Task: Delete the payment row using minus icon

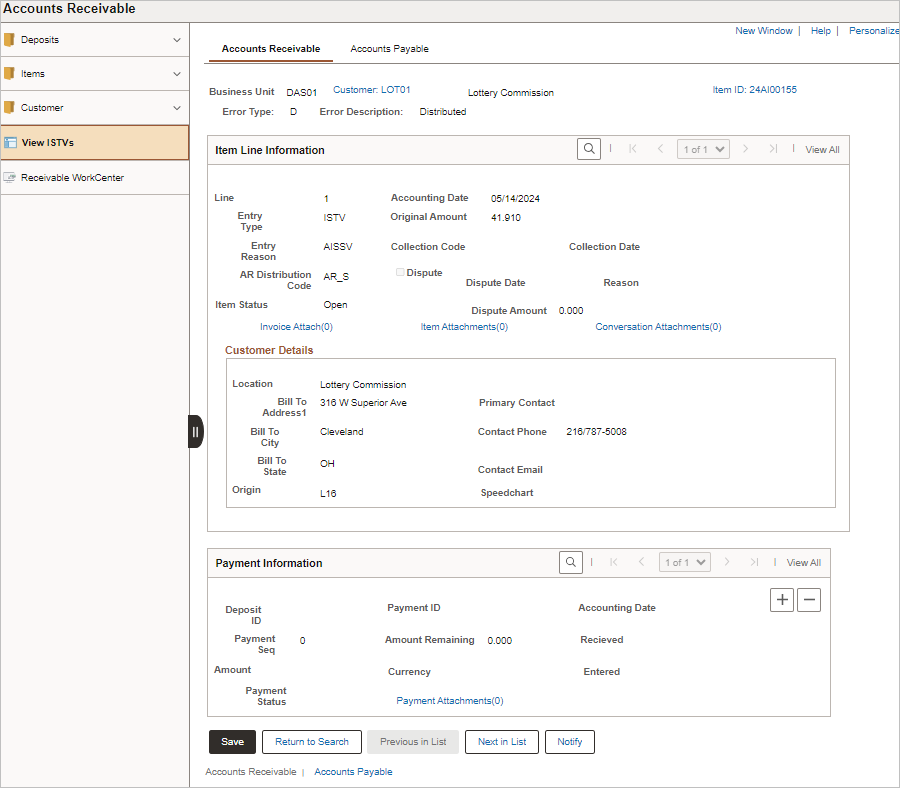Action: tap(809, 599)
